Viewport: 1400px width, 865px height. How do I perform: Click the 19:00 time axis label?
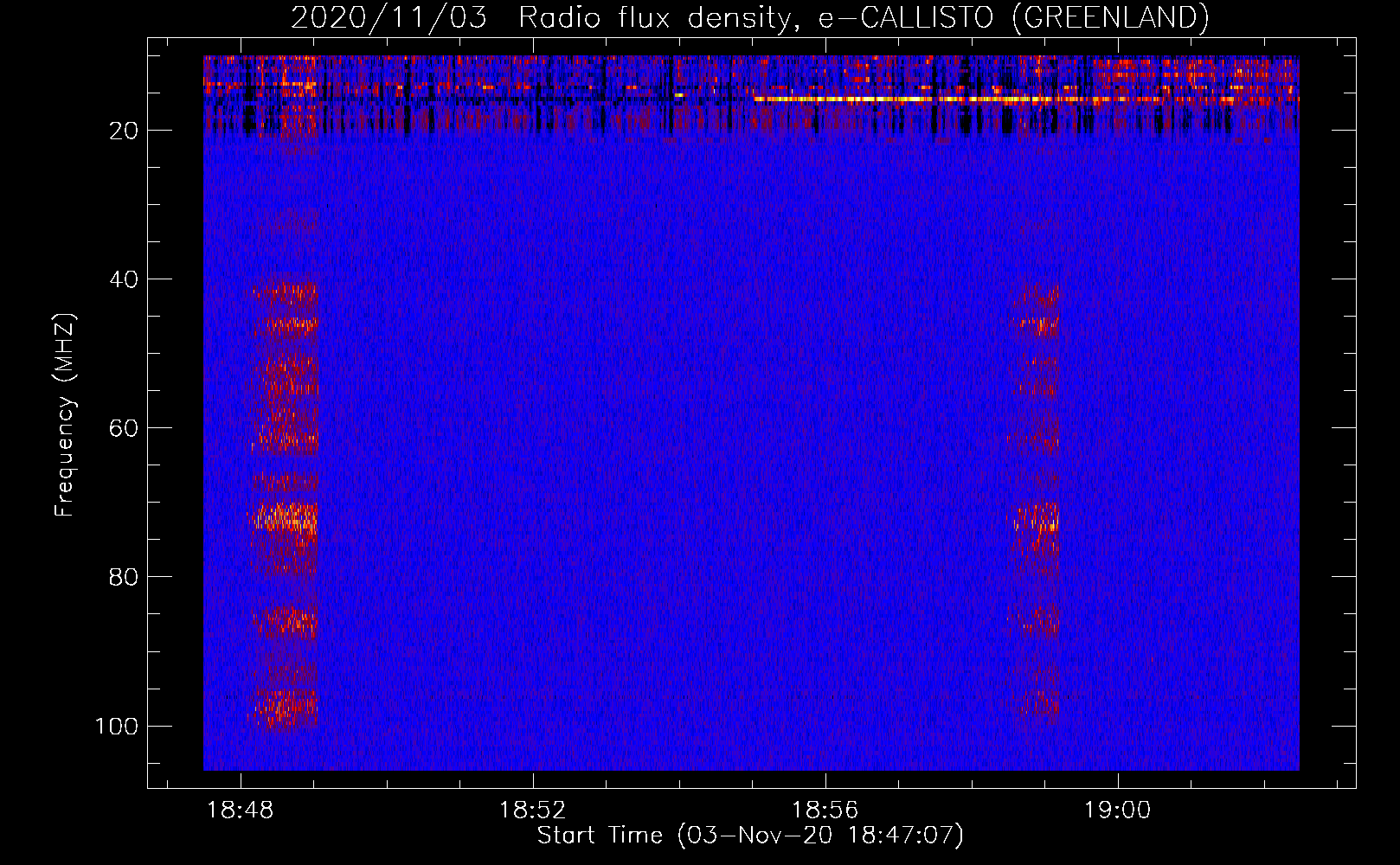(x=1117, y=811)
